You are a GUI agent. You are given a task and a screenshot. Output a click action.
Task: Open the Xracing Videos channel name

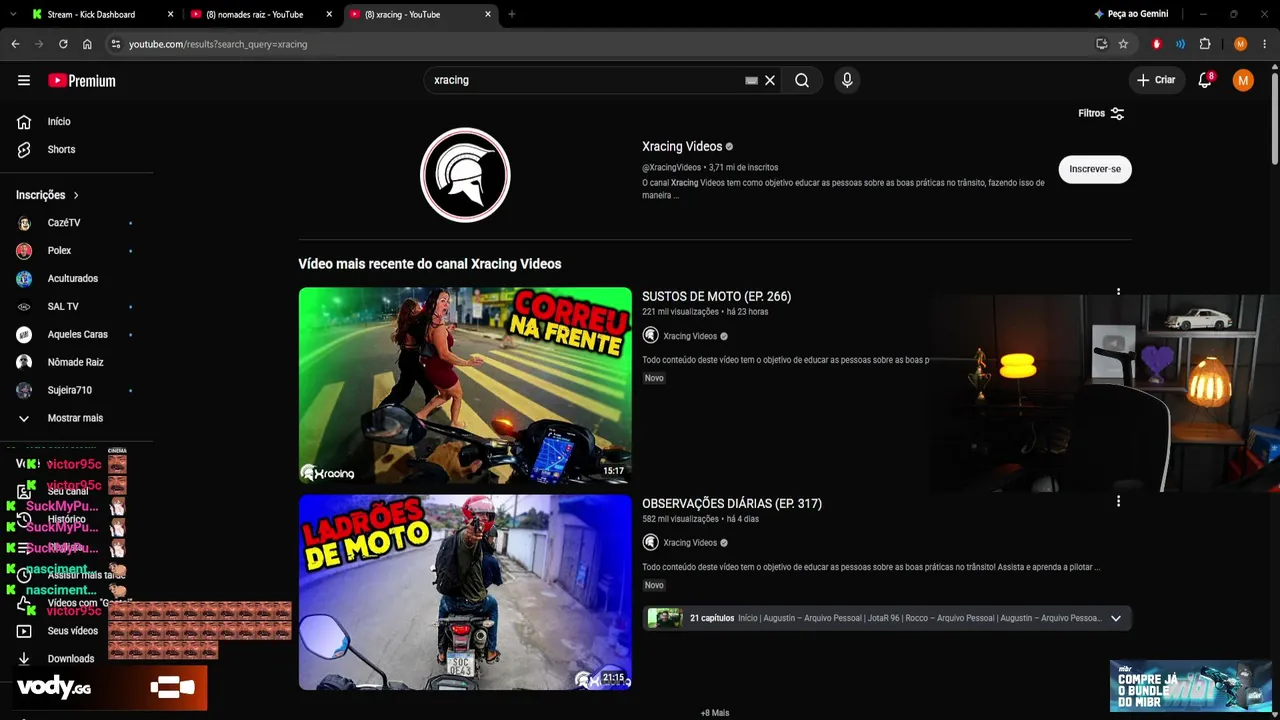(x=682, y=147)
